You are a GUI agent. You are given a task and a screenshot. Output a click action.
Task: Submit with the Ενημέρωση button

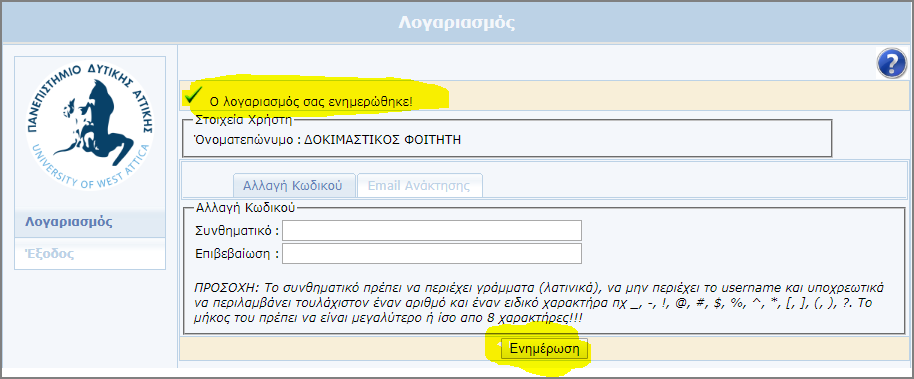pyautogui.click(x=544, y=349)
